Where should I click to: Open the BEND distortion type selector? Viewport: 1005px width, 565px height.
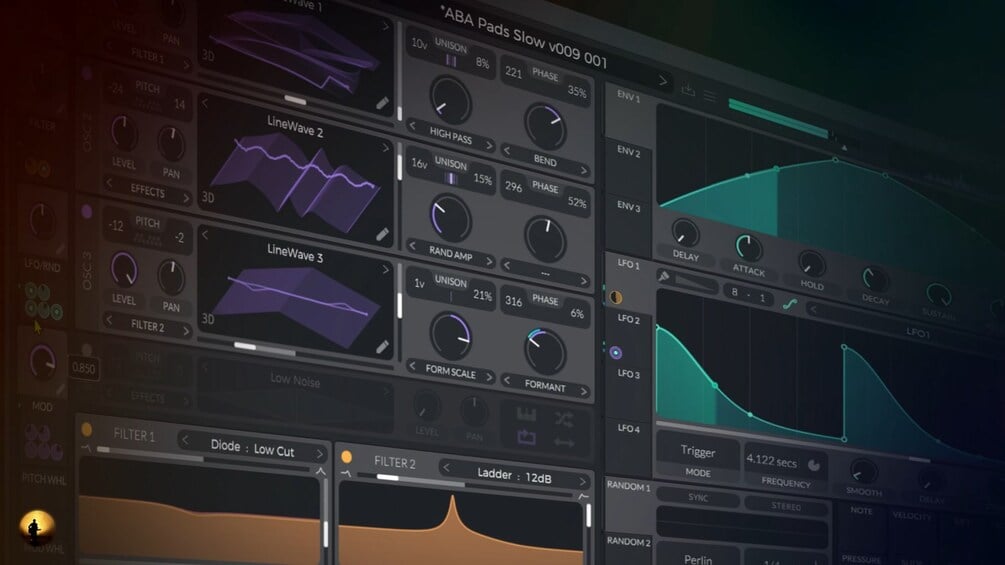pyautogui.click(x=545, y=161)
